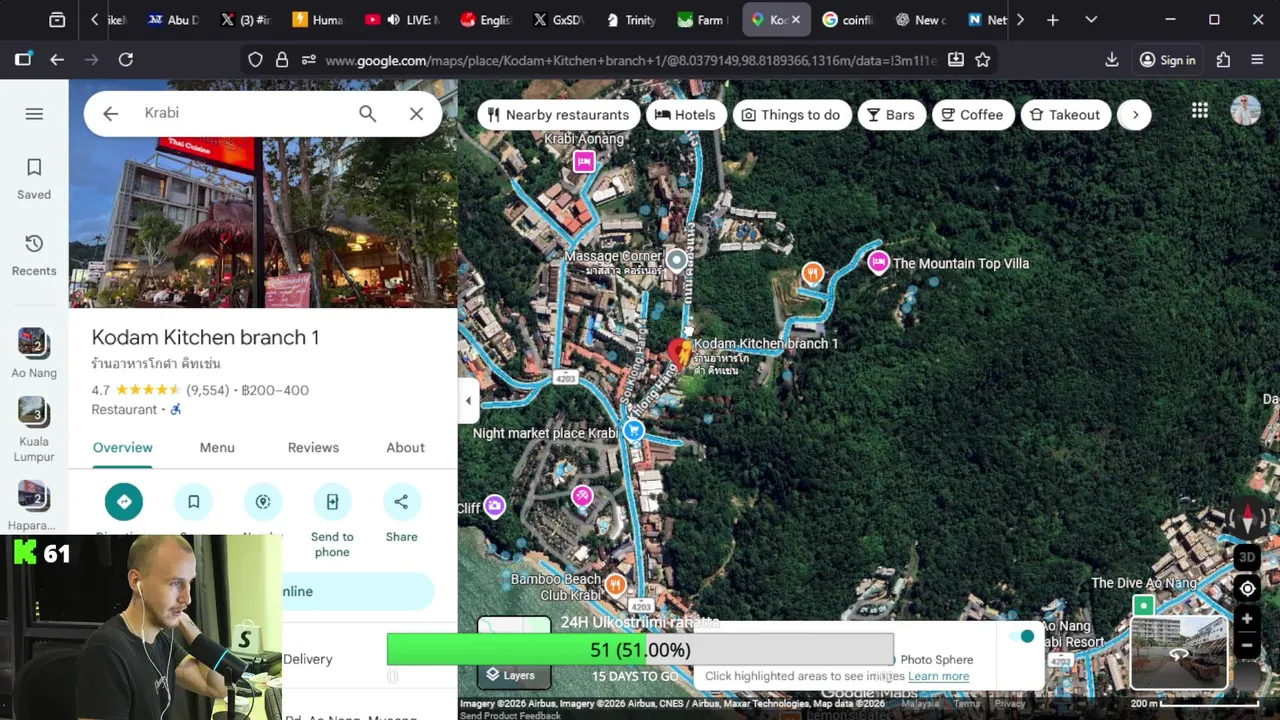Image resolution: width=1280 pixels, height=720 pixels.
Task: Mute the LIVE tab audio icon
Action: pyautogui.click(x=393, y=20)
